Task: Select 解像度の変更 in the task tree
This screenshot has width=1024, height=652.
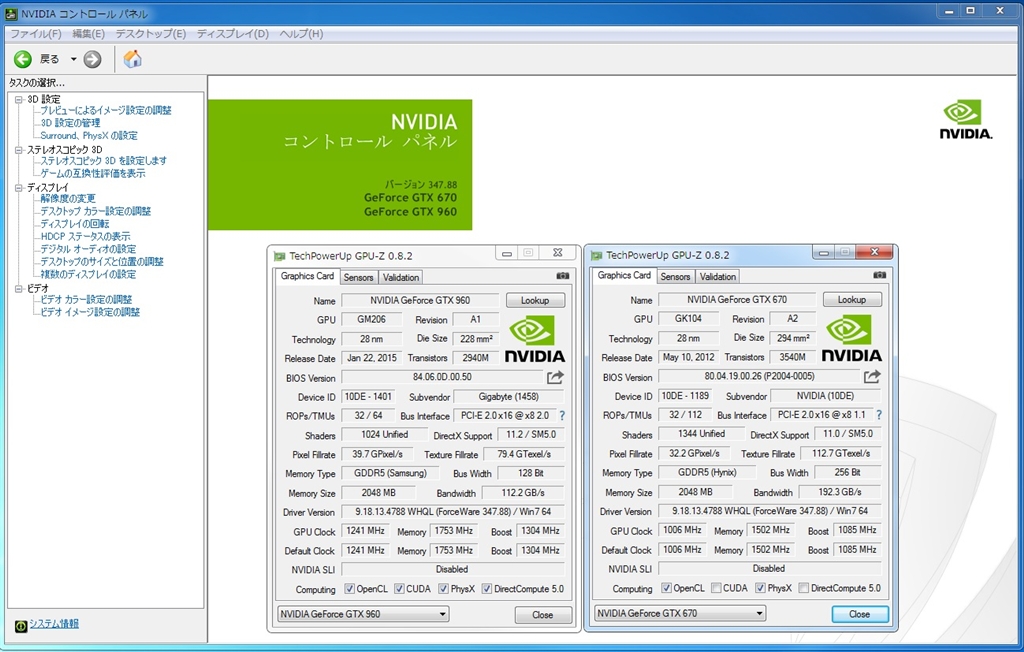Action: pos(68,198)
